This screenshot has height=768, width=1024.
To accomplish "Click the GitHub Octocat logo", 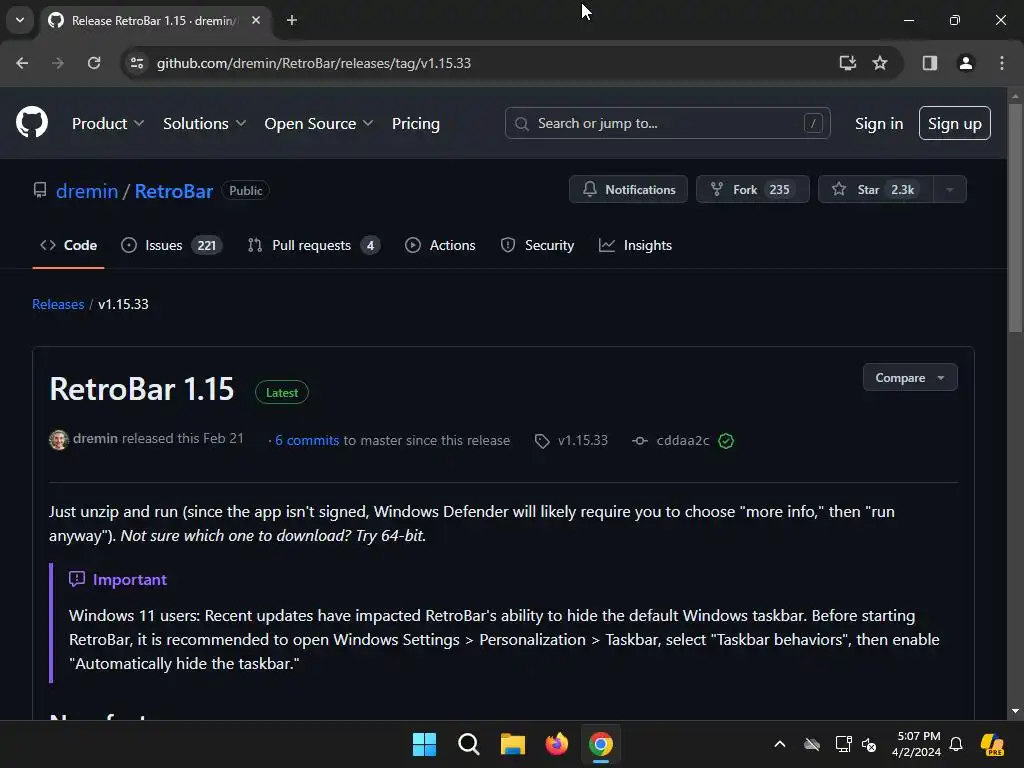I will click(x=31, y=122).
